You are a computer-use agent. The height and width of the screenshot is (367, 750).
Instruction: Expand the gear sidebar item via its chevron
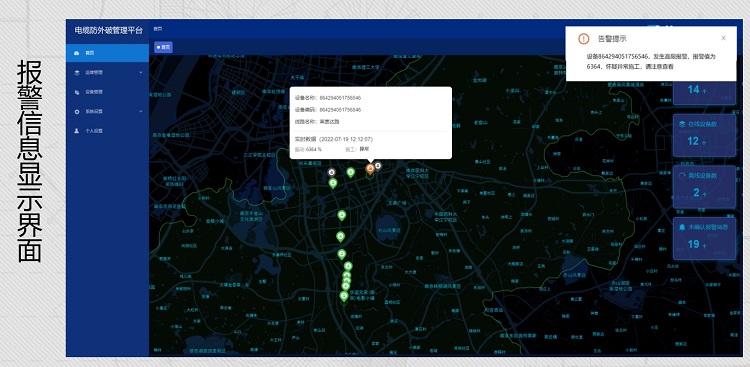pyautogui.click(x=141, y=111)
